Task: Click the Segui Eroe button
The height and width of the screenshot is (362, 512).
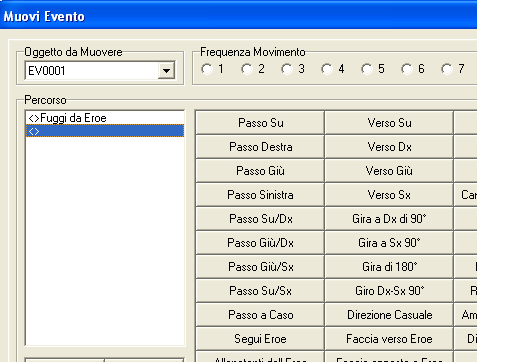Action: [260, 339]
